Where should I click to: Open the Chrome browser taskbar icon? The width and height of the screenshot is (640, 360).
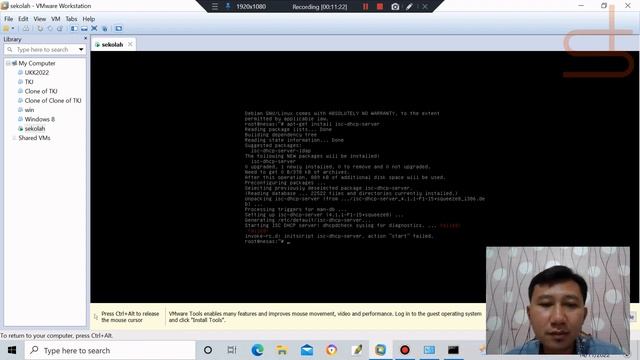(x=331, y=350)
